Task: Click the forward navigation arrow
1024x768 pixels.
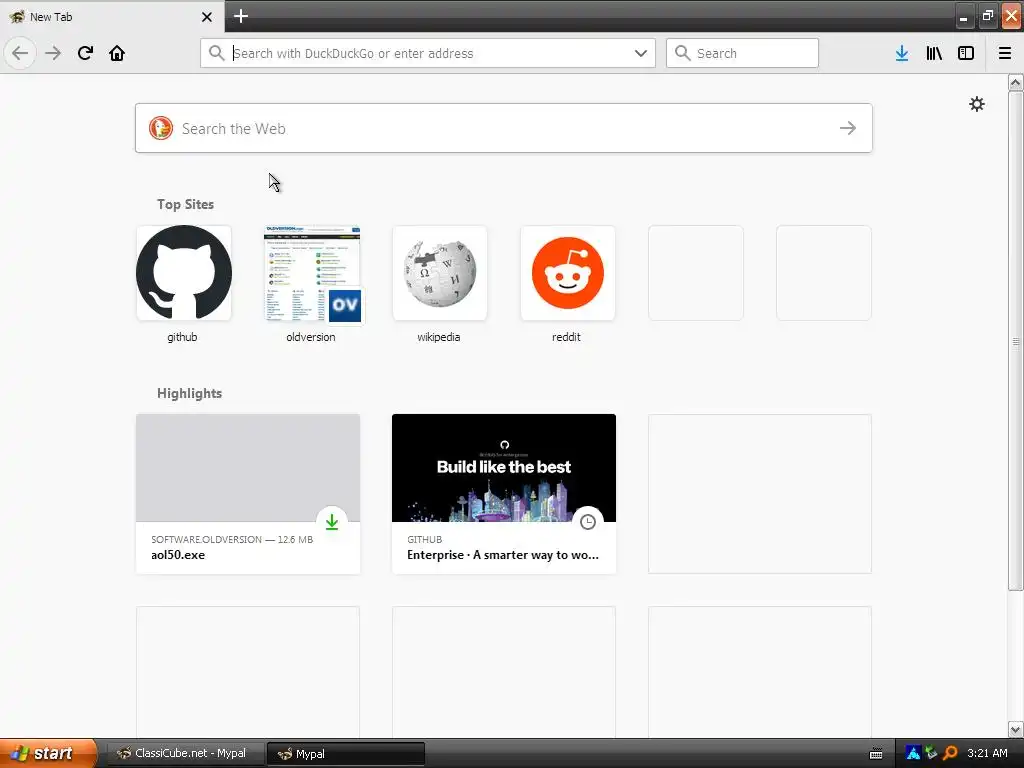Action: tap(53, 53)
